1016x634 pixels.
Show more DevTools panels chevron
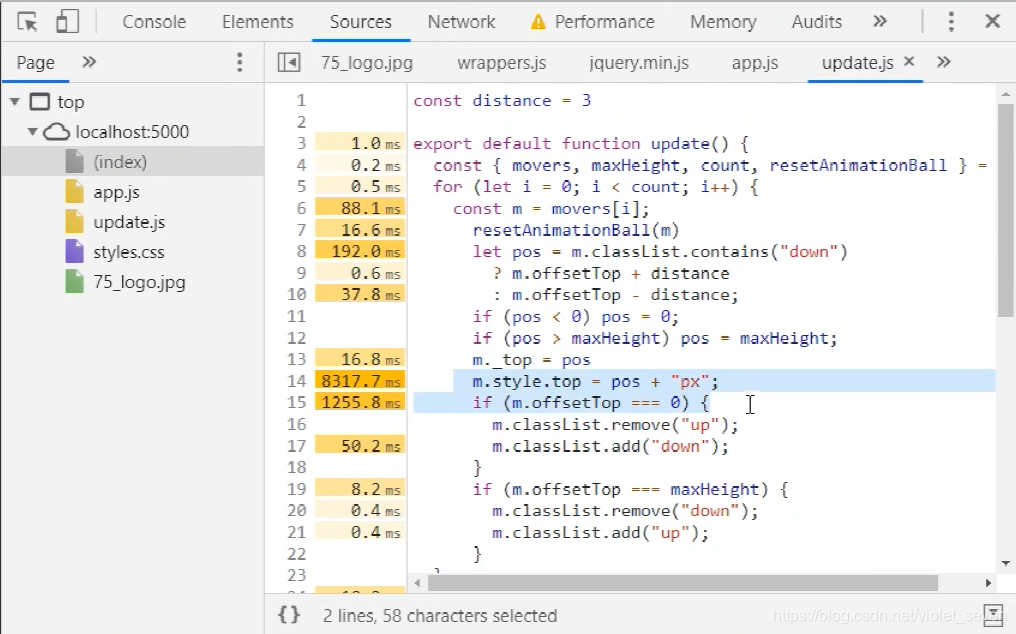(879, 21)
